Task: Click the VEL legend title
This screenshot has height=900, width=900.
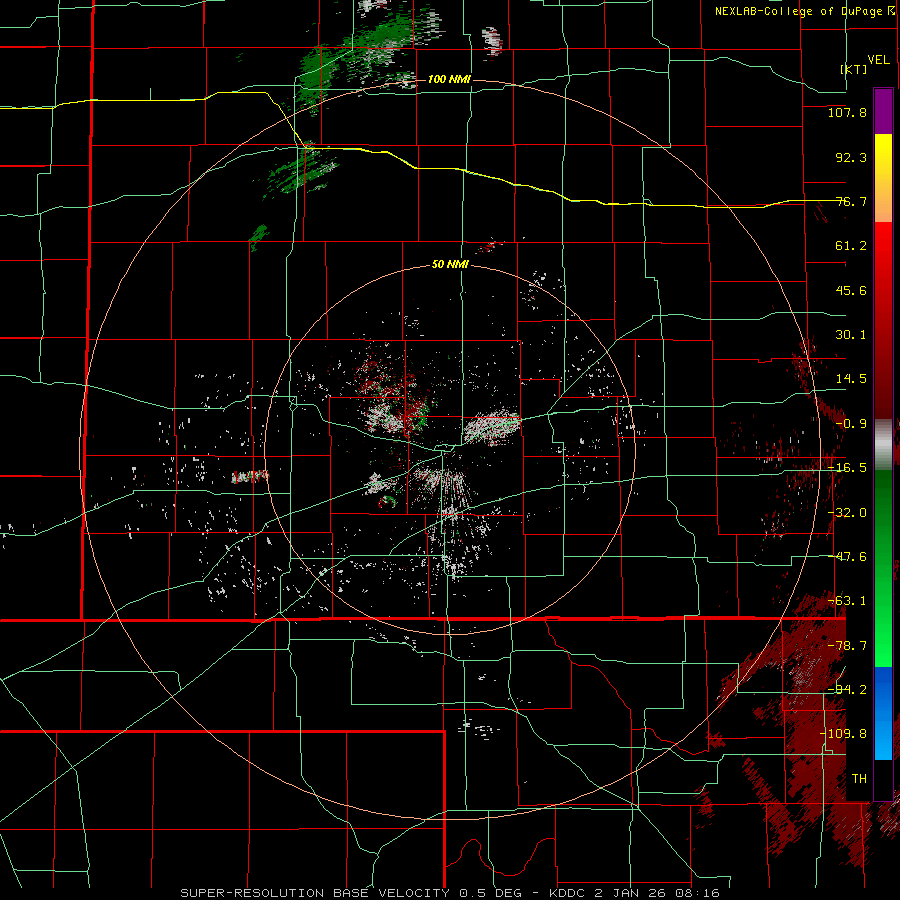Action: [x=878, y=60]
